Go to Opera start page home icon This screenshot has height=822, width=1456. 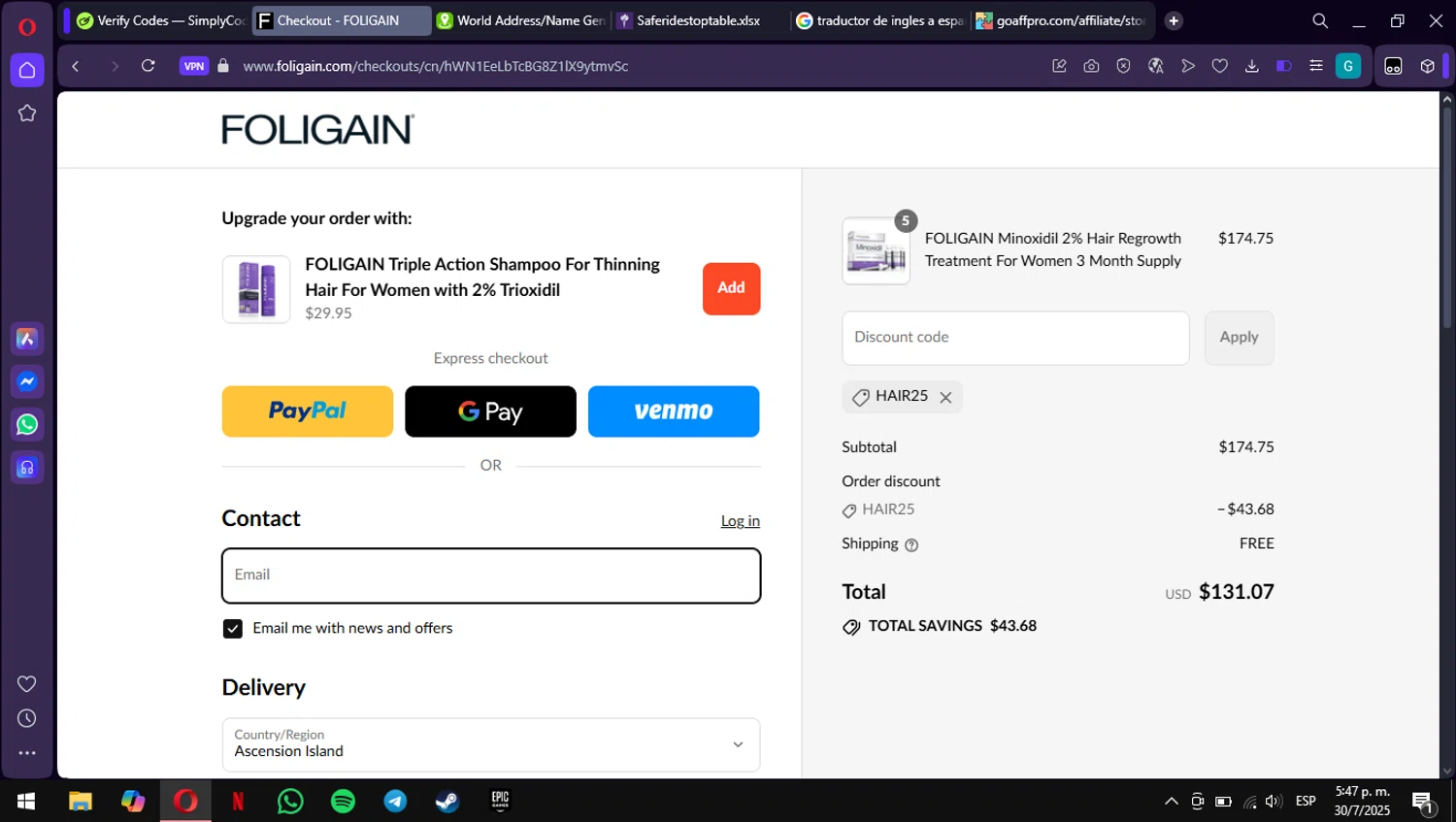(27, 70)
